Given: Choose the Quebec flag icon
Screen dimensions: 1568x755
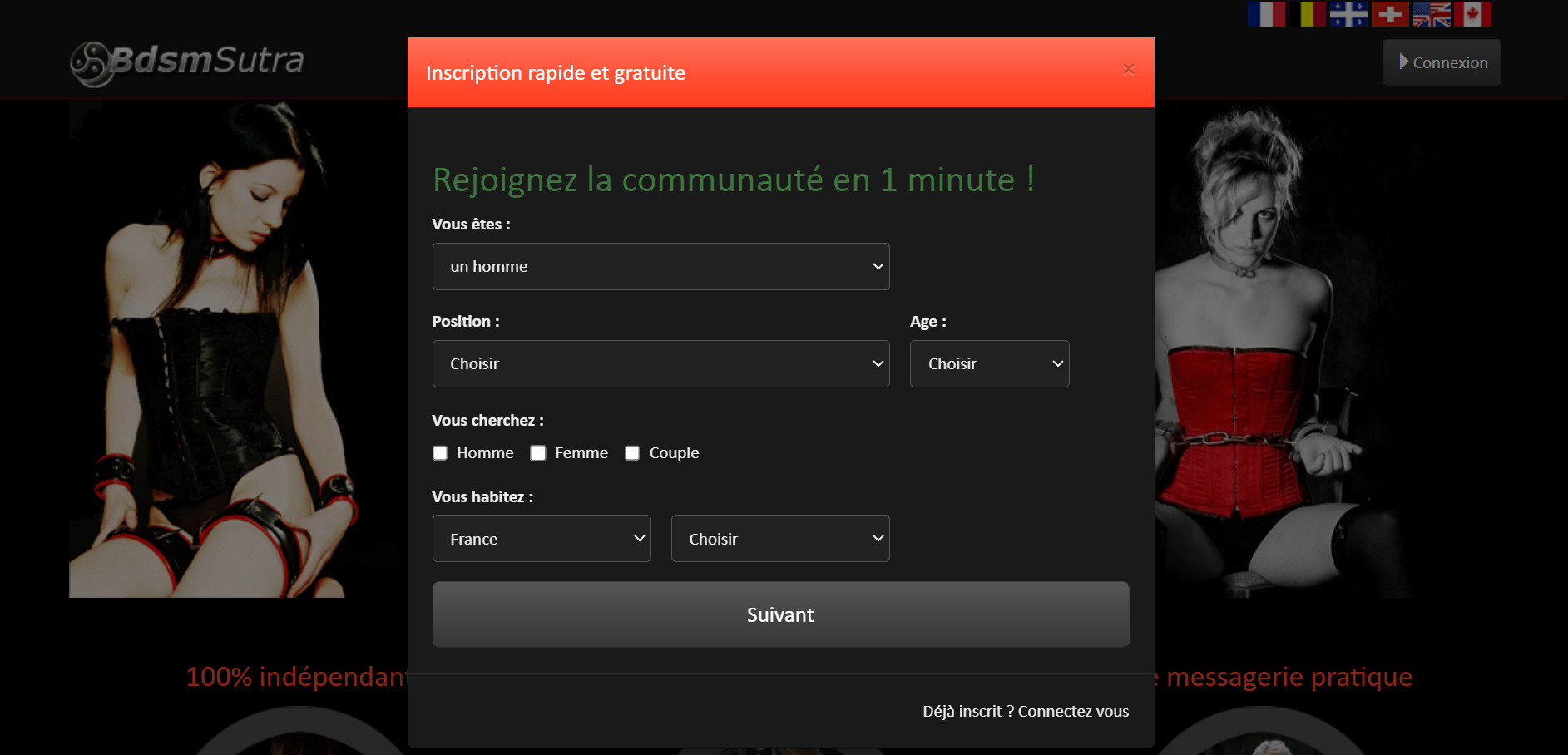Looking at the screenshot, I should [1348, 13].
